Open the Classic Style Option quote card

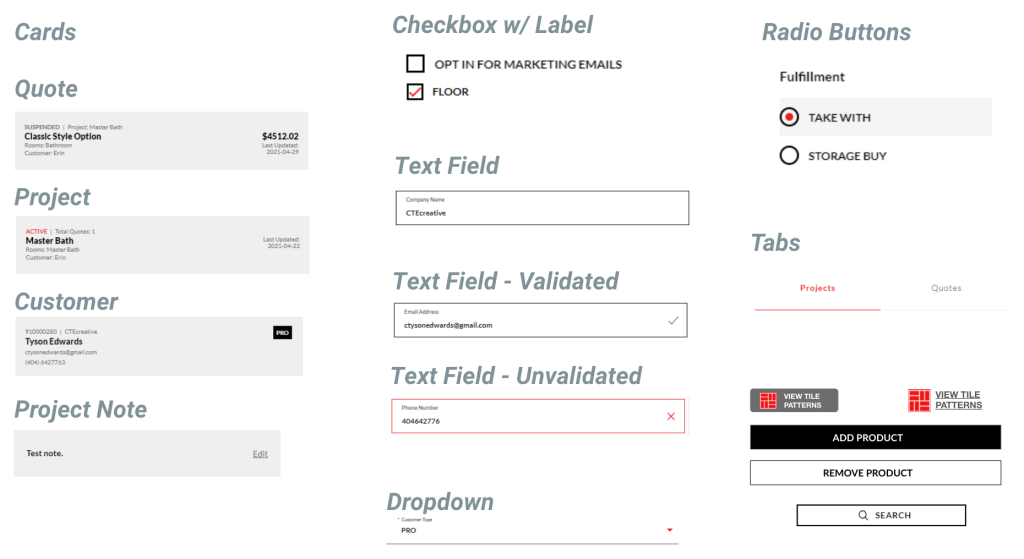pyautogui.click(x=160, y=140)
